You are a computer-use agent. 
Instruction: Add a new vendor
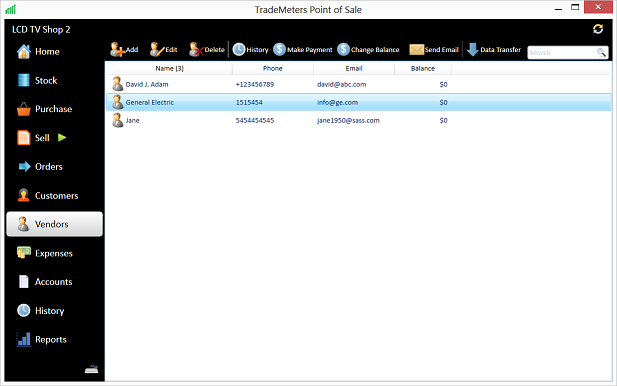124,50
